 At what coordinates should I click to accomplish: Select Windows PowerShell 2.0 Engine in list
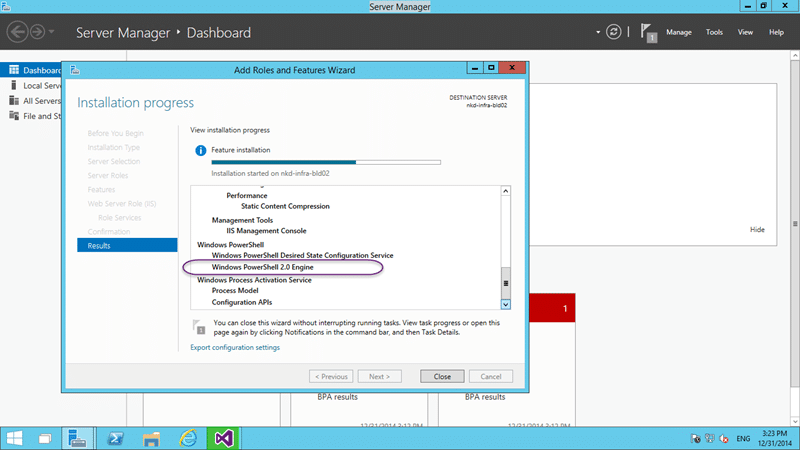point(262,267)
